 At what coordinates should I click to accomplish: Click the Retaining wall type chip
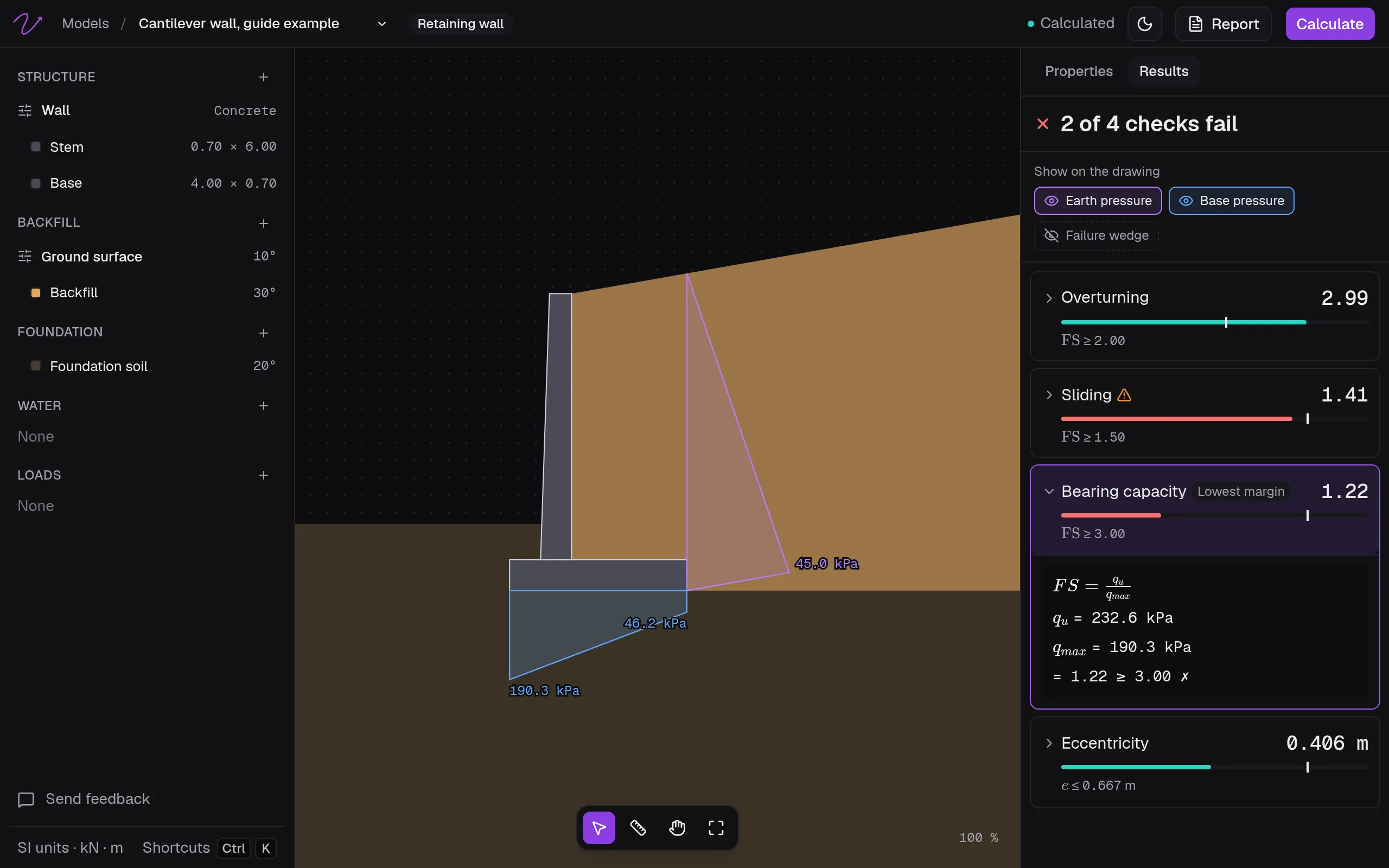tap(460, 23)
